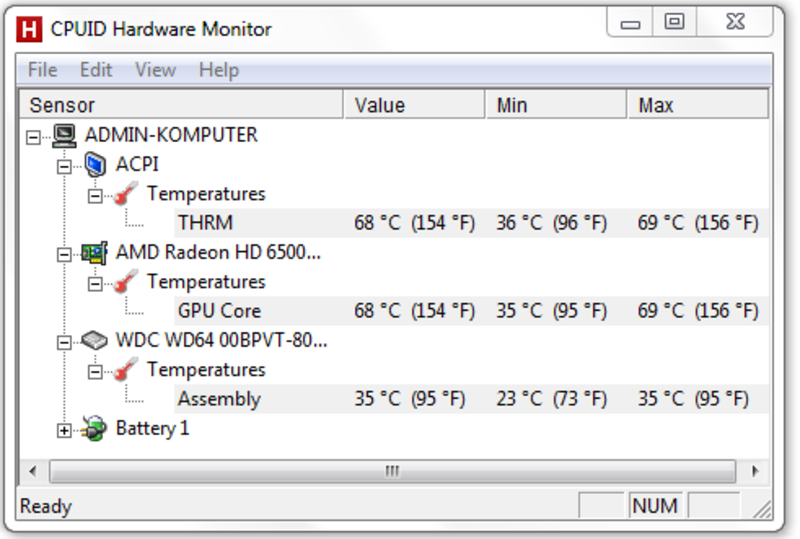The width and height of the screenshot is (800, 539).
Task: Minimize the Hardware Monitor window
Action: [630, 22]
